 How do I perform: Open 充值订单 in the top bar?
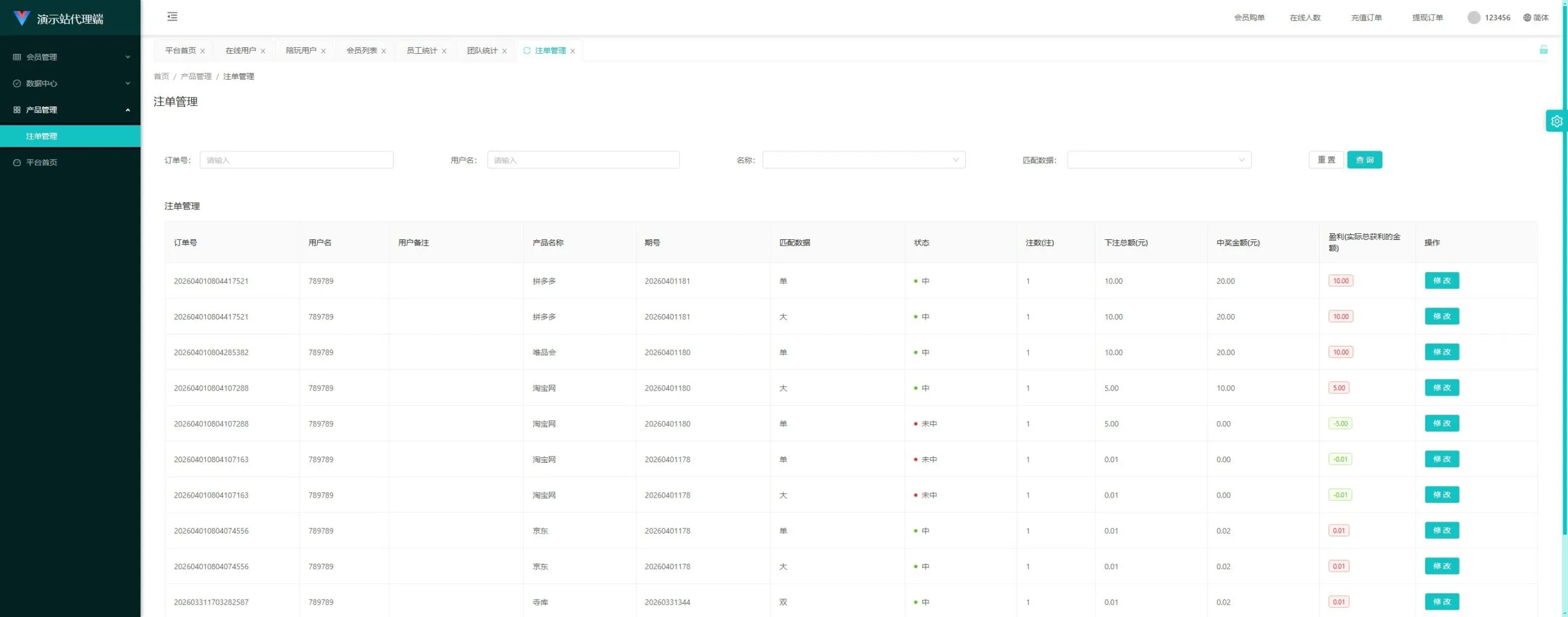point(1366,18)
